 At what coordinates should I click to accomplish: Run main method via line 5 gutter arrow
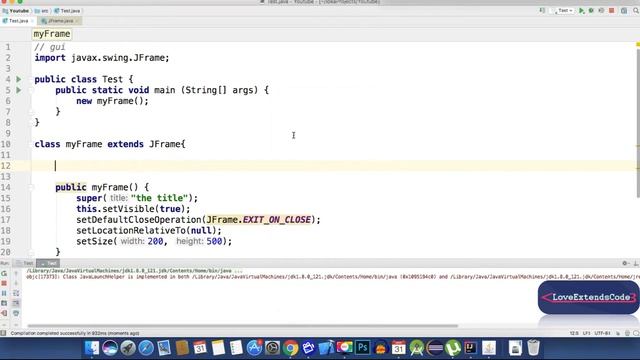[19, 90]
